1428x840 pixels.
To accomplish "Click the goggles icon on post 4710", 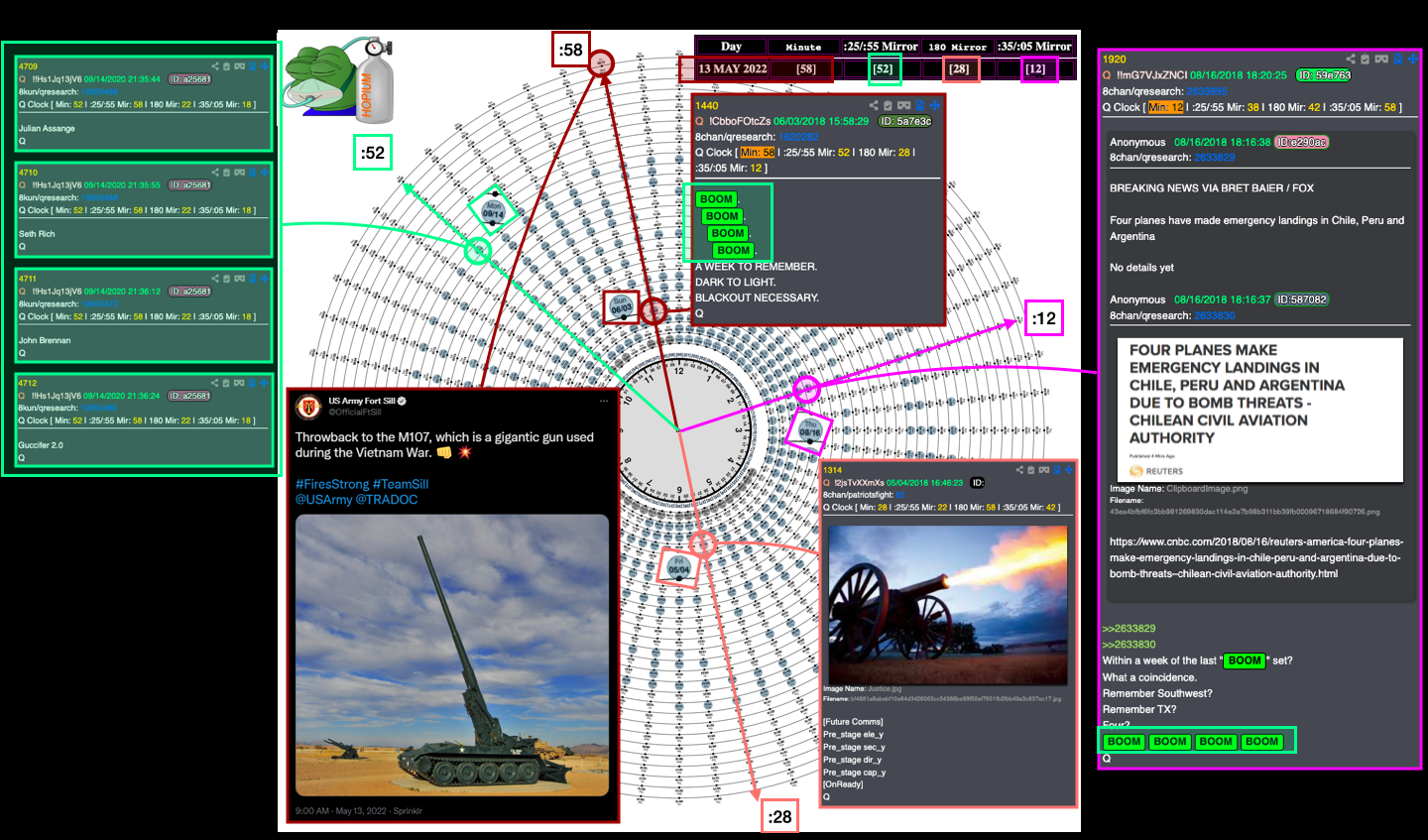I will pyautogui.click(x=240, y=173).
